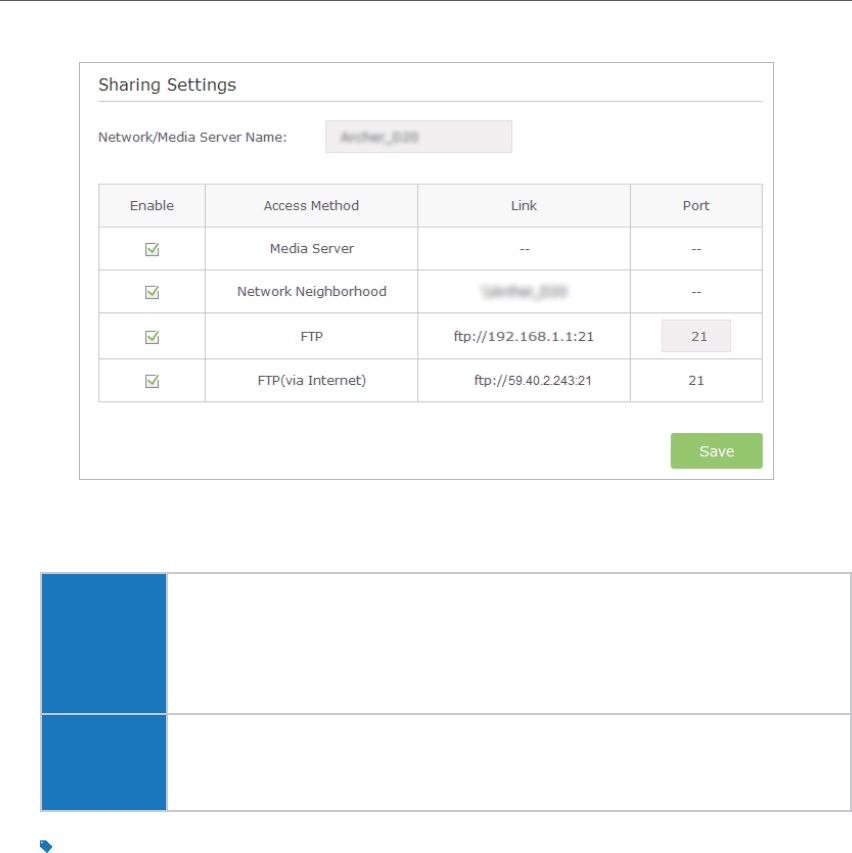Edit the FTP port 21 field
Screen dimensions: 852x853
click(696, 336)
